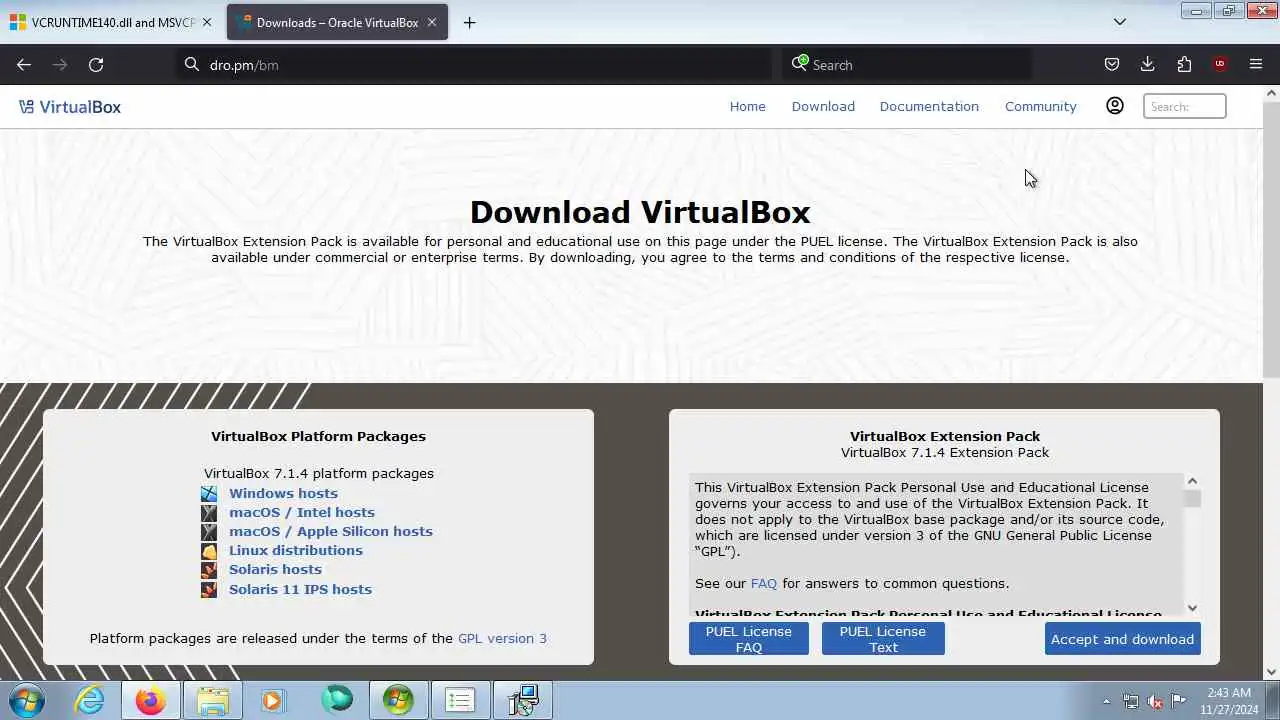Click the Linux distributions icon

click(208, 550)
